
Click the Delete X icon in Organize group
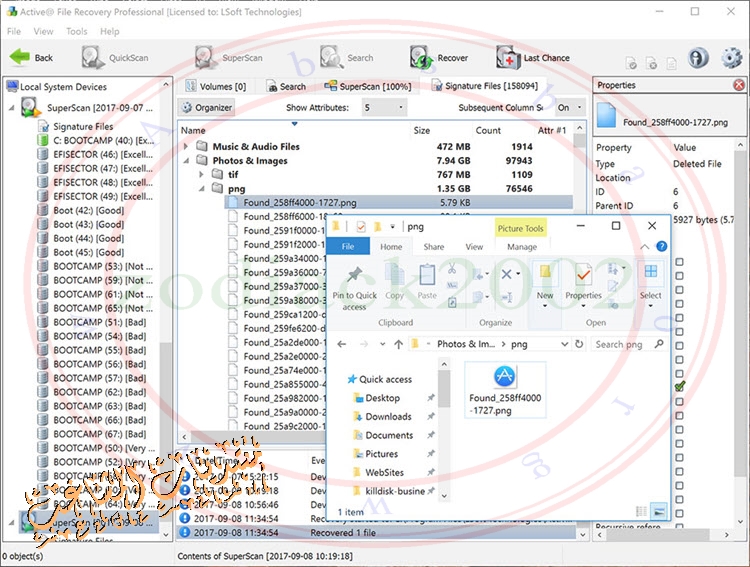pos(507,274)
